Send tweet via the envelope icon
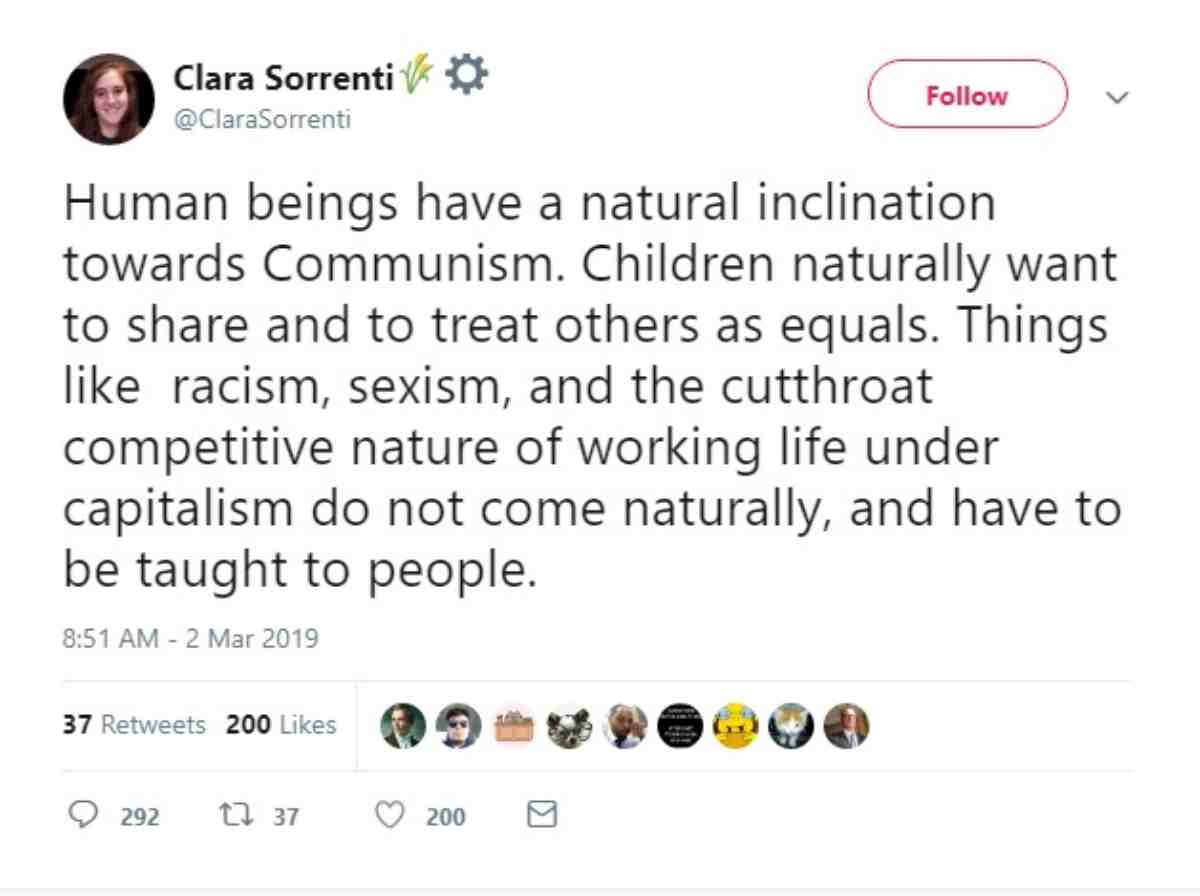Viewport: 1200px width, 896px height. [x=541, y=816]
